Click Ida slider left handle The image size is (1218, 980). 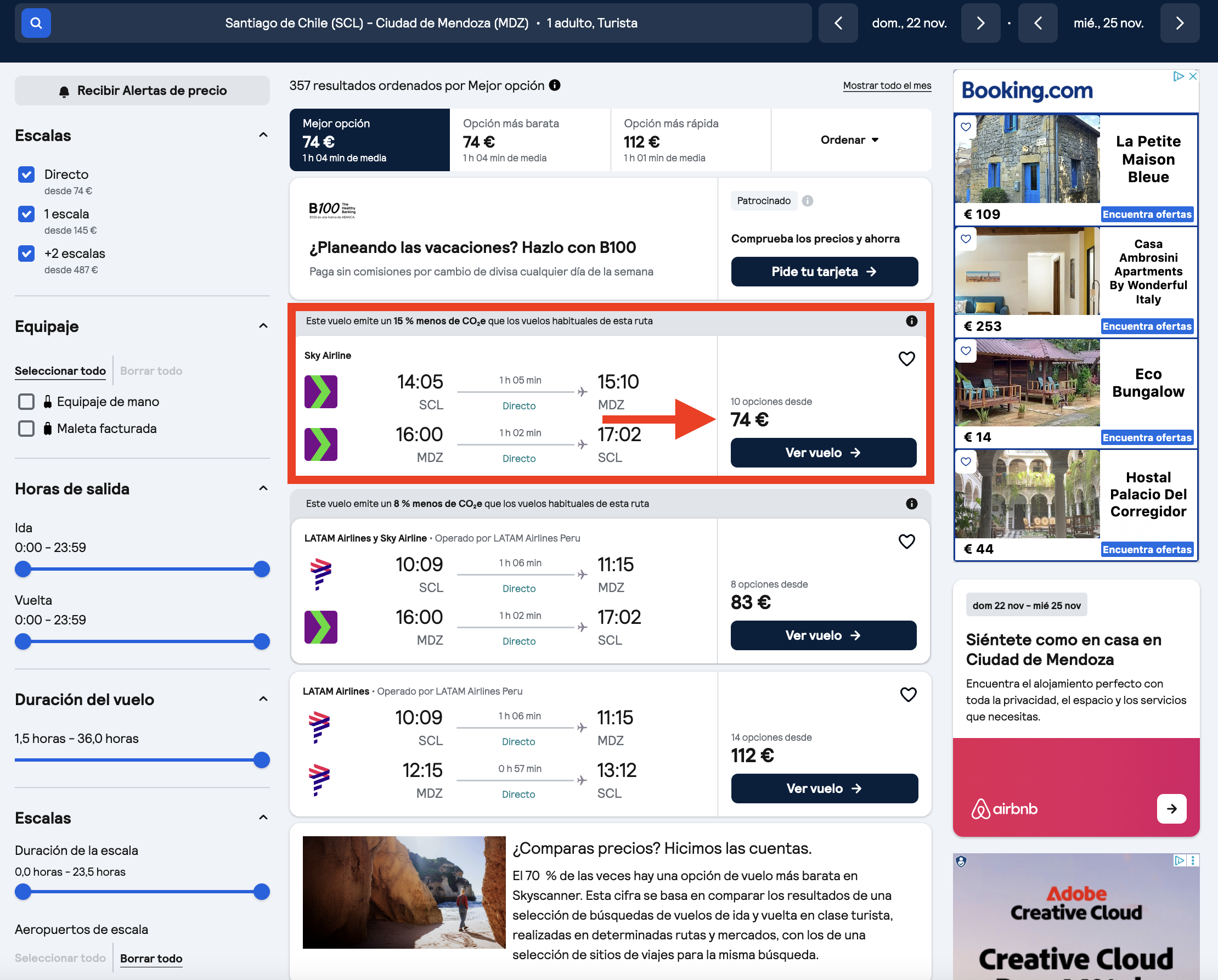click(23, 570)
